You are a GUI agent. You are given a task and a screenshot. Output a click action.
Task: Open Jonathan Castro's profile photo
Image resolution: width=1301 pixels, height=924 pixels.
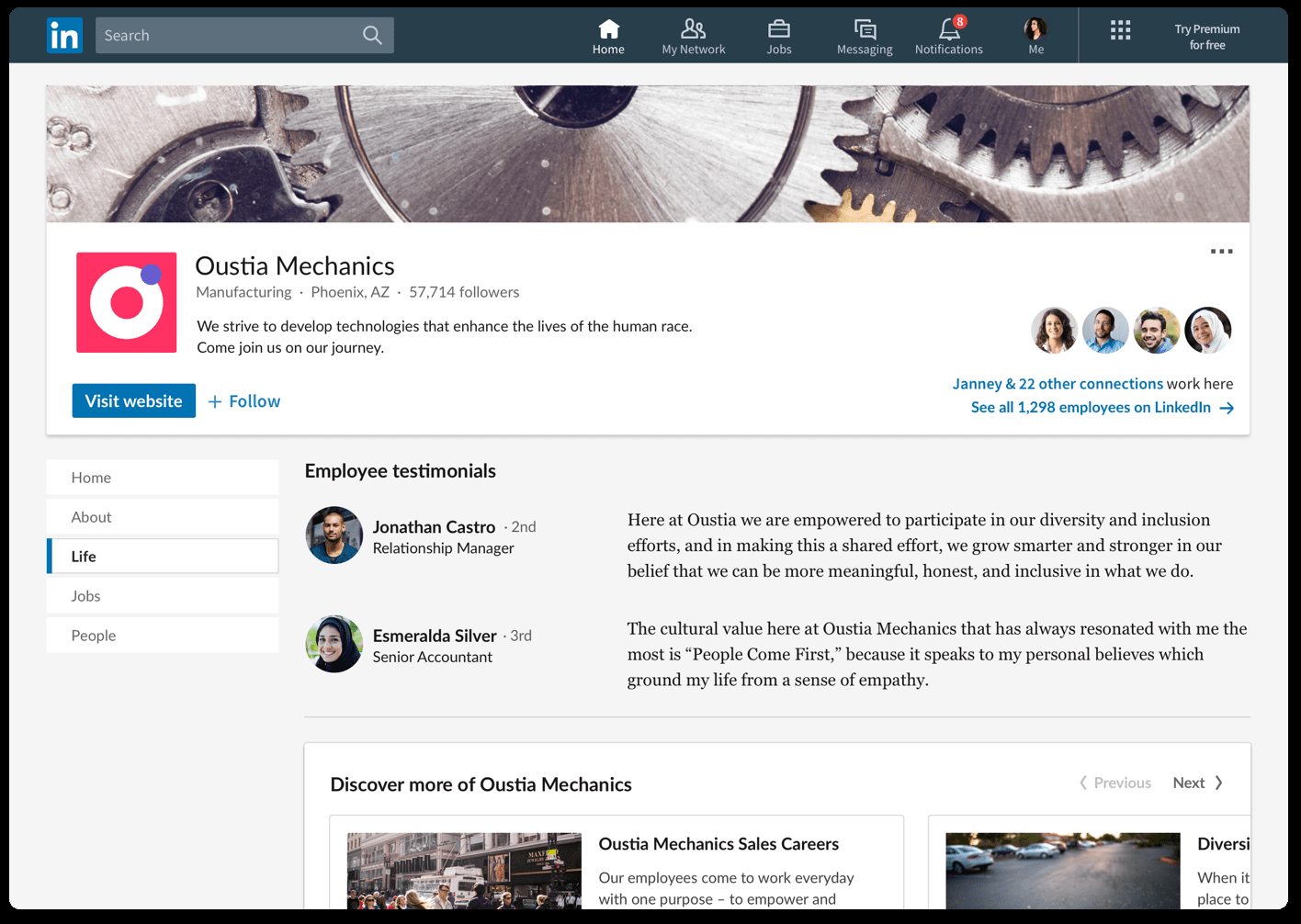334,535
